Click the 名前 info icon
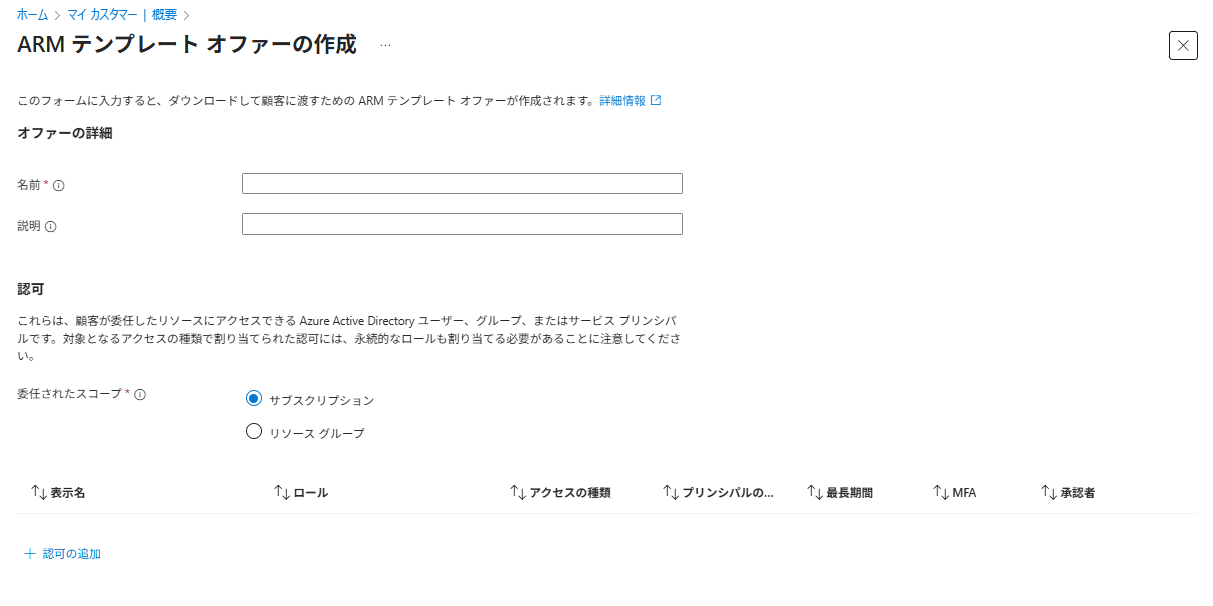Image resolution: width=1213 pixels, height=606 pixels. (x=58, y=185)
